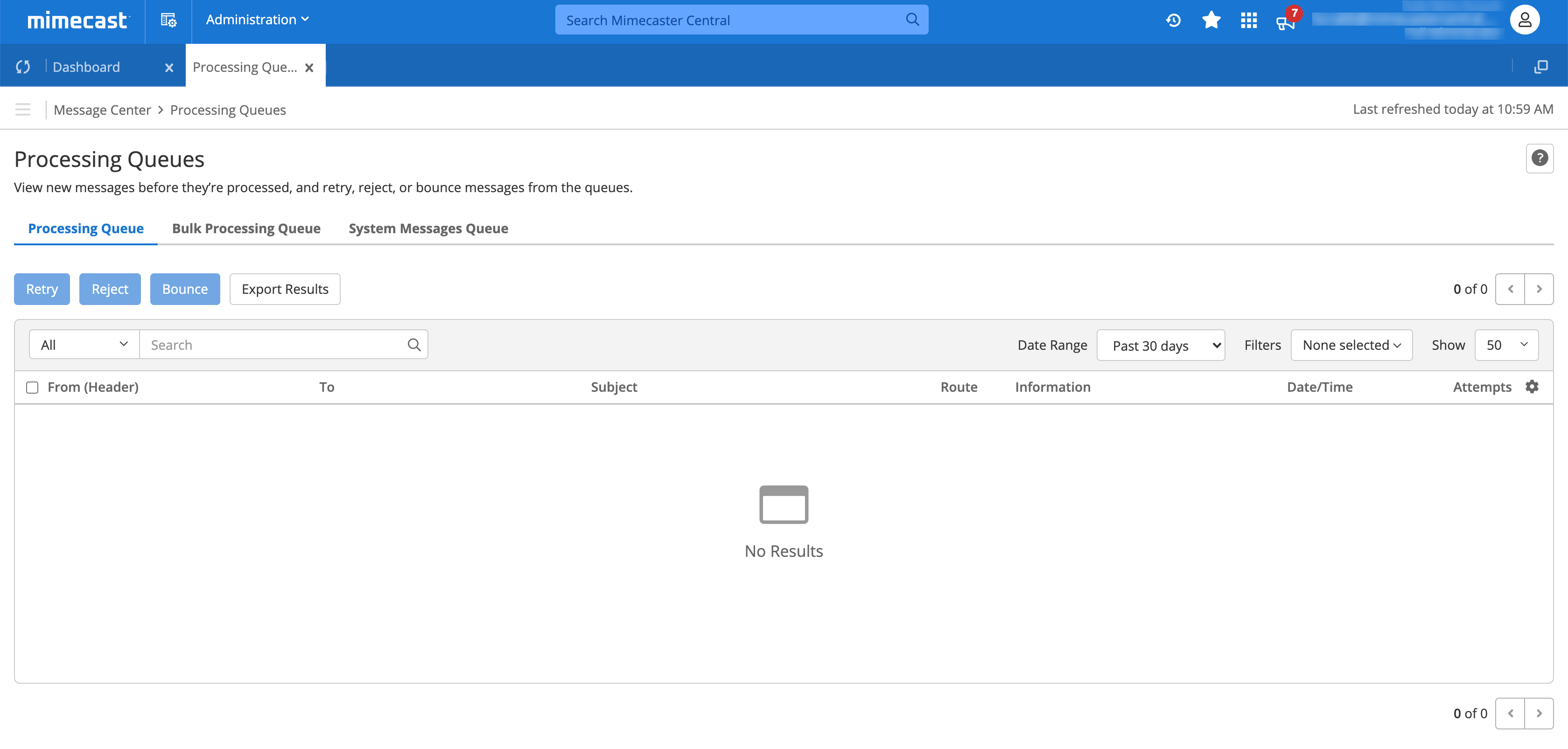
Task: Toggle the hamburger navigation menu
Action: click(22, 110)
